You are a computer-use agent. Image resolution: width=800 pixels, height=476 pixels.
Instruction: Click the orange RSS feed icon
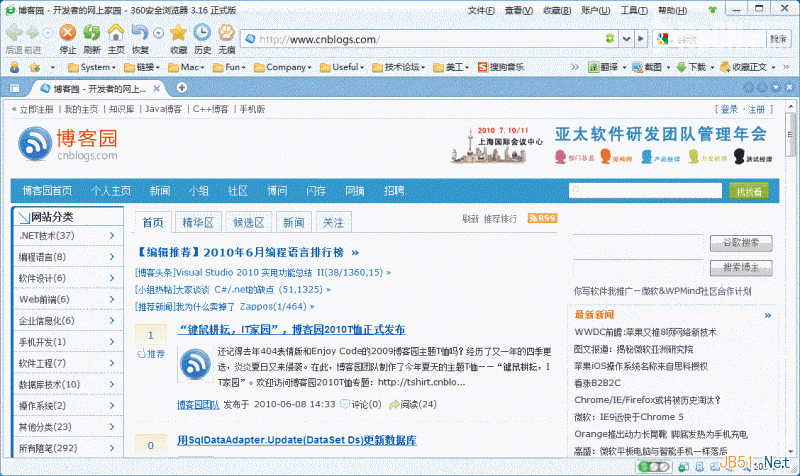pyautogui.click(x=542, y=218)
